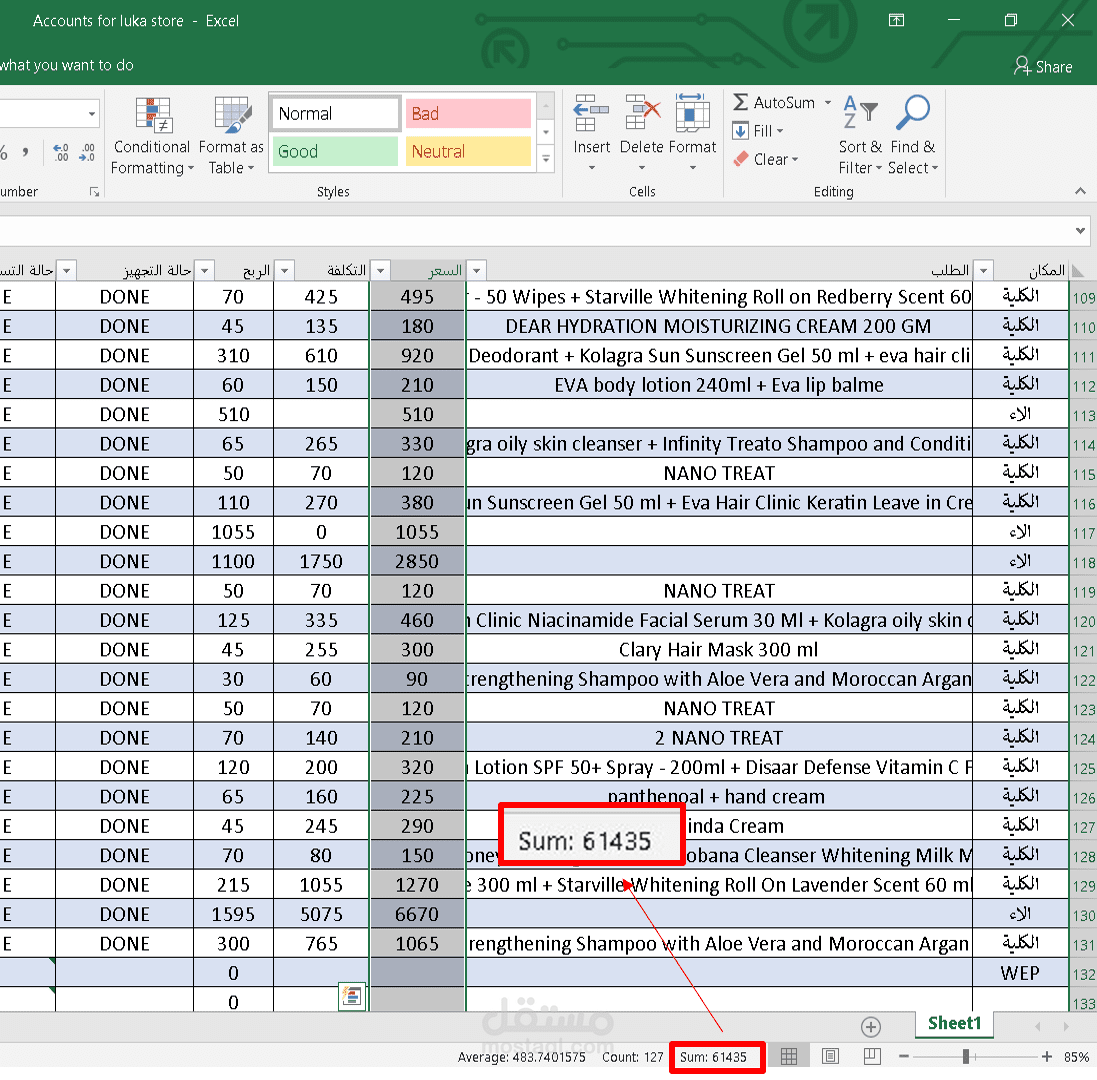Click zoom in plus button
Image resolution: width=1097 pixels, height=1080 pixels.
1047,1056
